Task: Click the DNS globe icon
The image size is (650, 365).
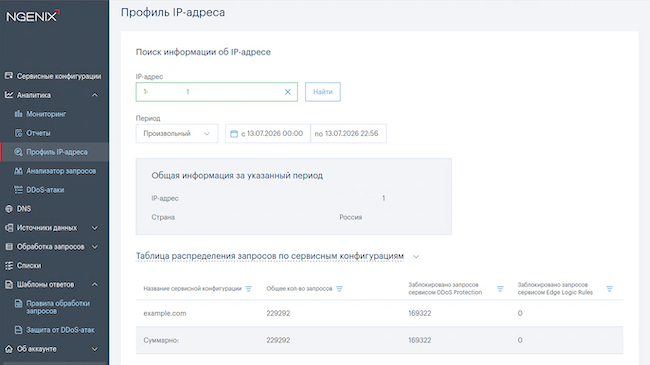Action: pos(9,209)
